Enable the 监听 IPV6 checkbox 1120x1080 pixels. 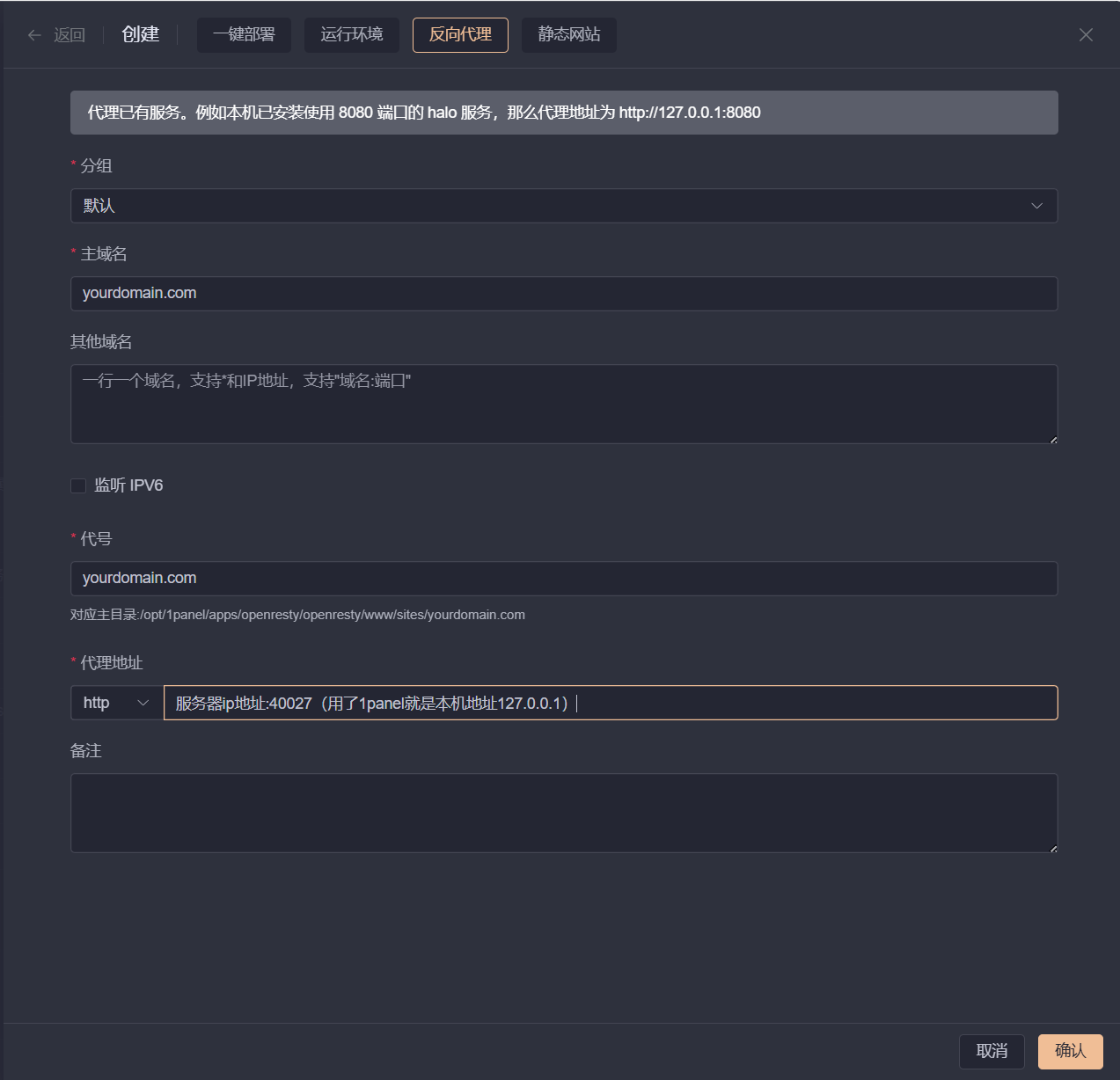click(78, 485)
